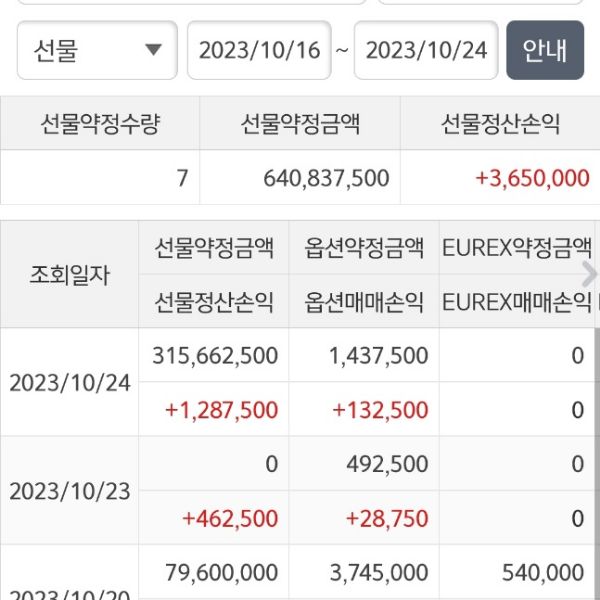Tap the EUREX매매손익 sub-header
This screenshot has height=600, width=600.
(516, 301)
